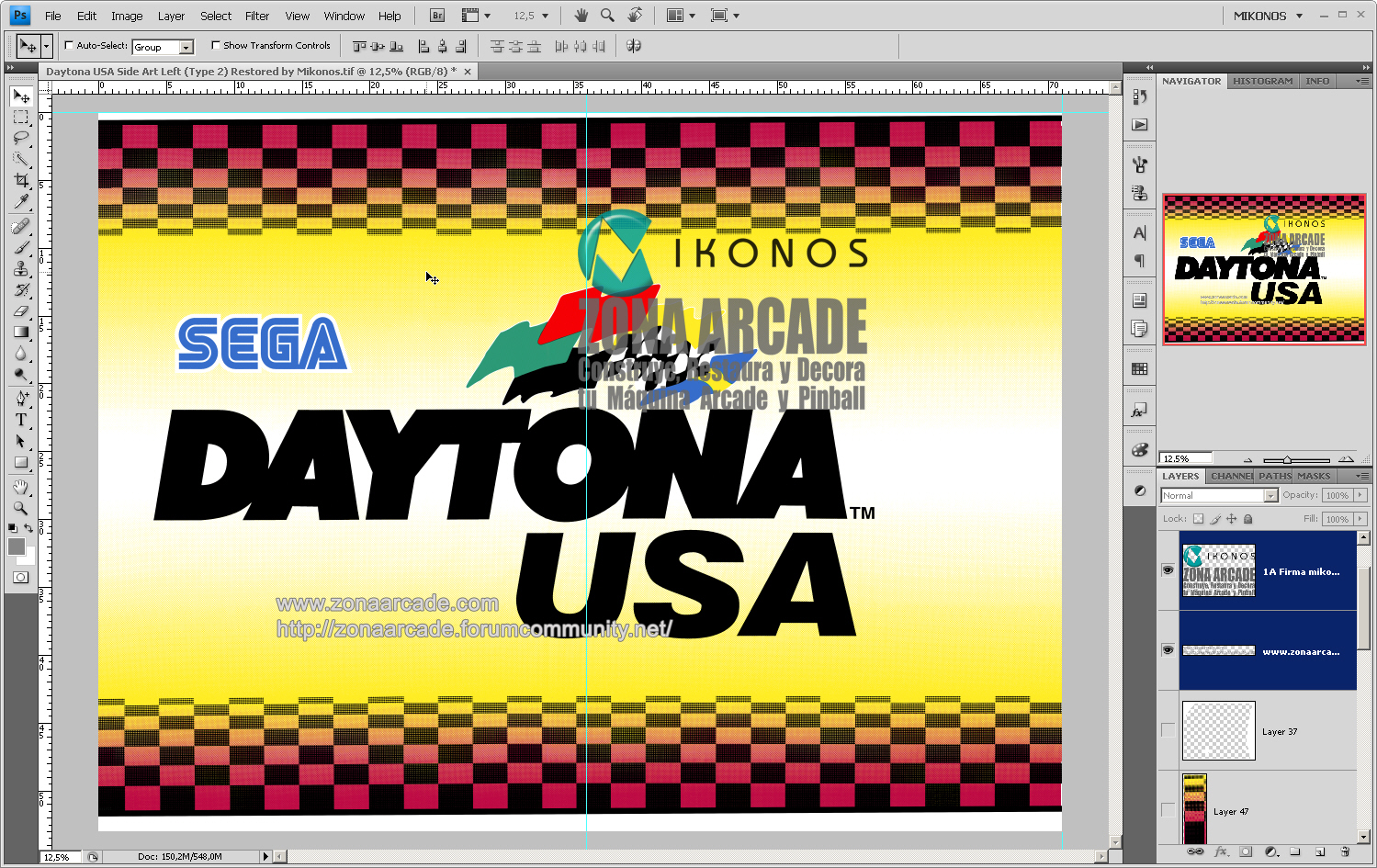Launch Adobe Bridge from the application bar
This screenshot has width=1377, height=868.
437,16
